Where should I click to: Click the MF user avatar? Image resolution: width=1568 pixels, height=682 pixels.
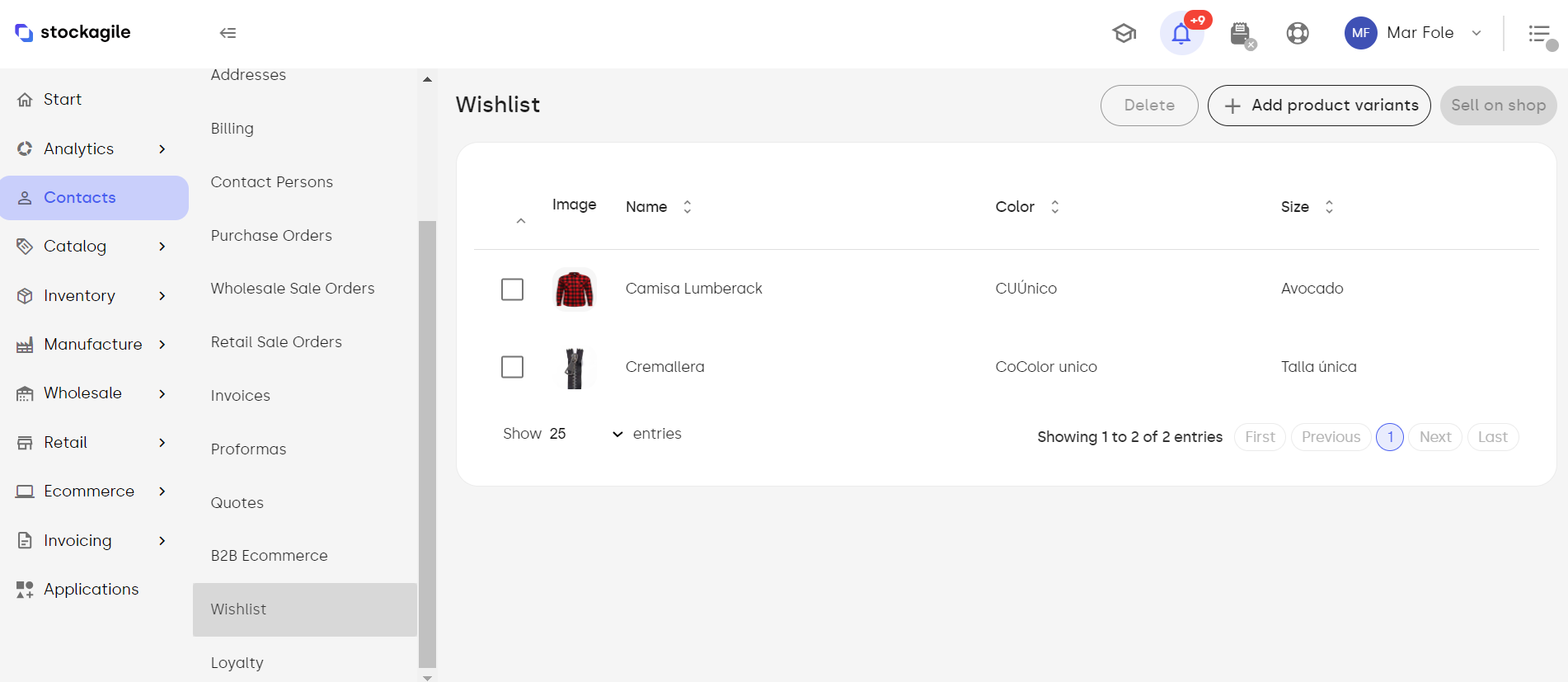click(1360, 33)
